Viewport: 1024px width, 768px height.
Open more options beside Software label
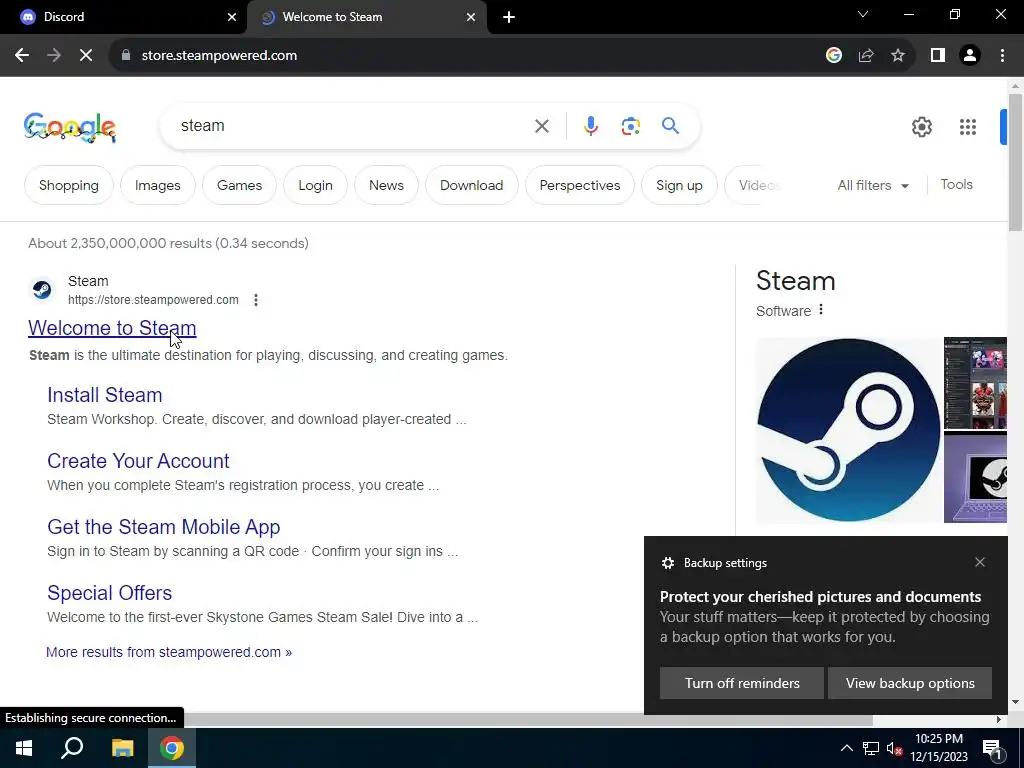tap(821, 310)
